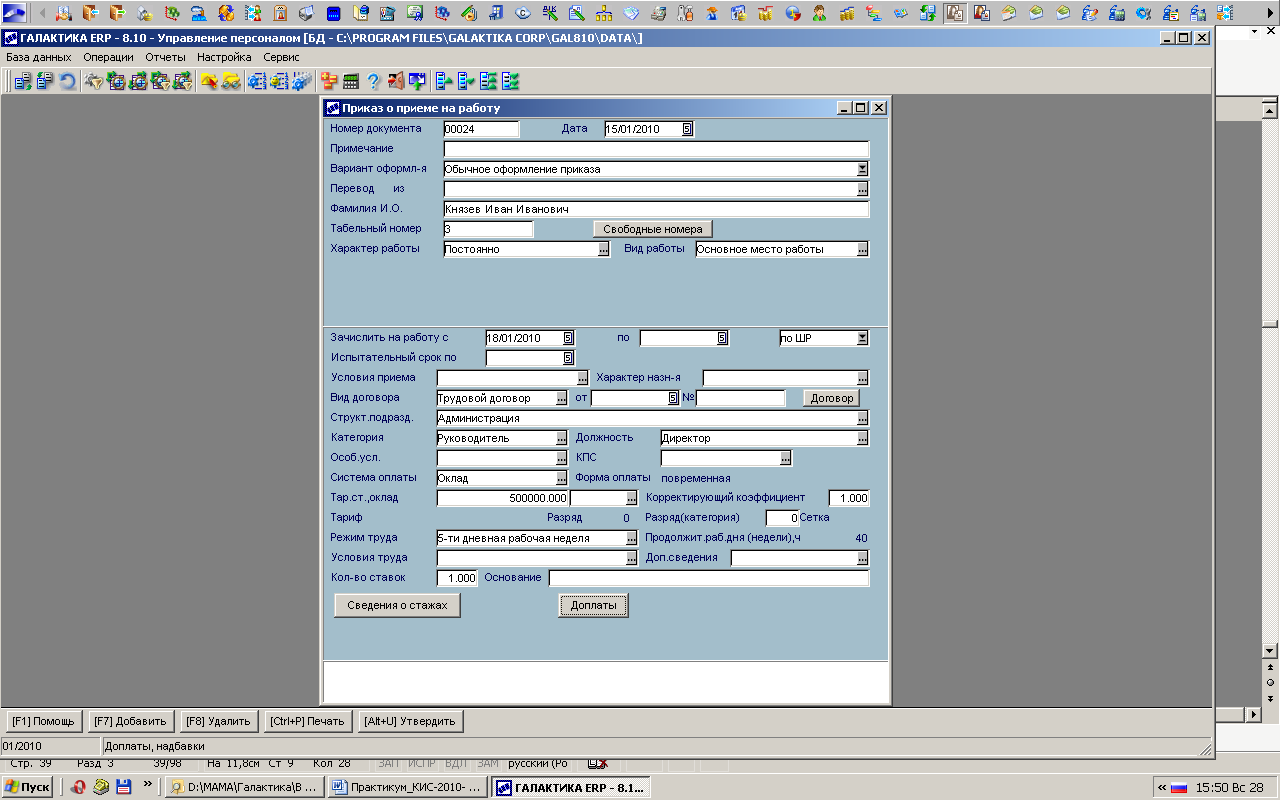Click the blue question mark help icon
Screen dimensions: 1280x800
pyautogui.click(x=373, y=82)
